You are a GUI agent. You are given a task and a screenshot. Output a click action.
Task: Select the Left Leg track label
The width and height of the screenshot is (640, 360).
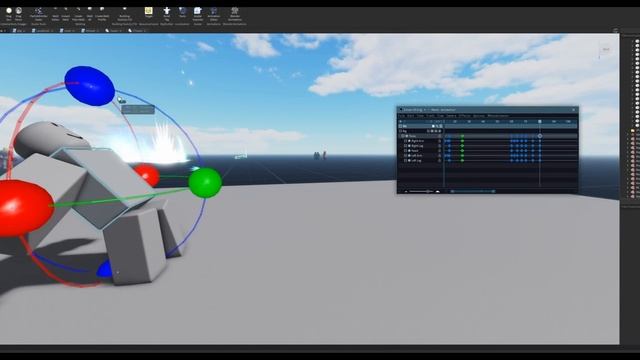(416, 160)
